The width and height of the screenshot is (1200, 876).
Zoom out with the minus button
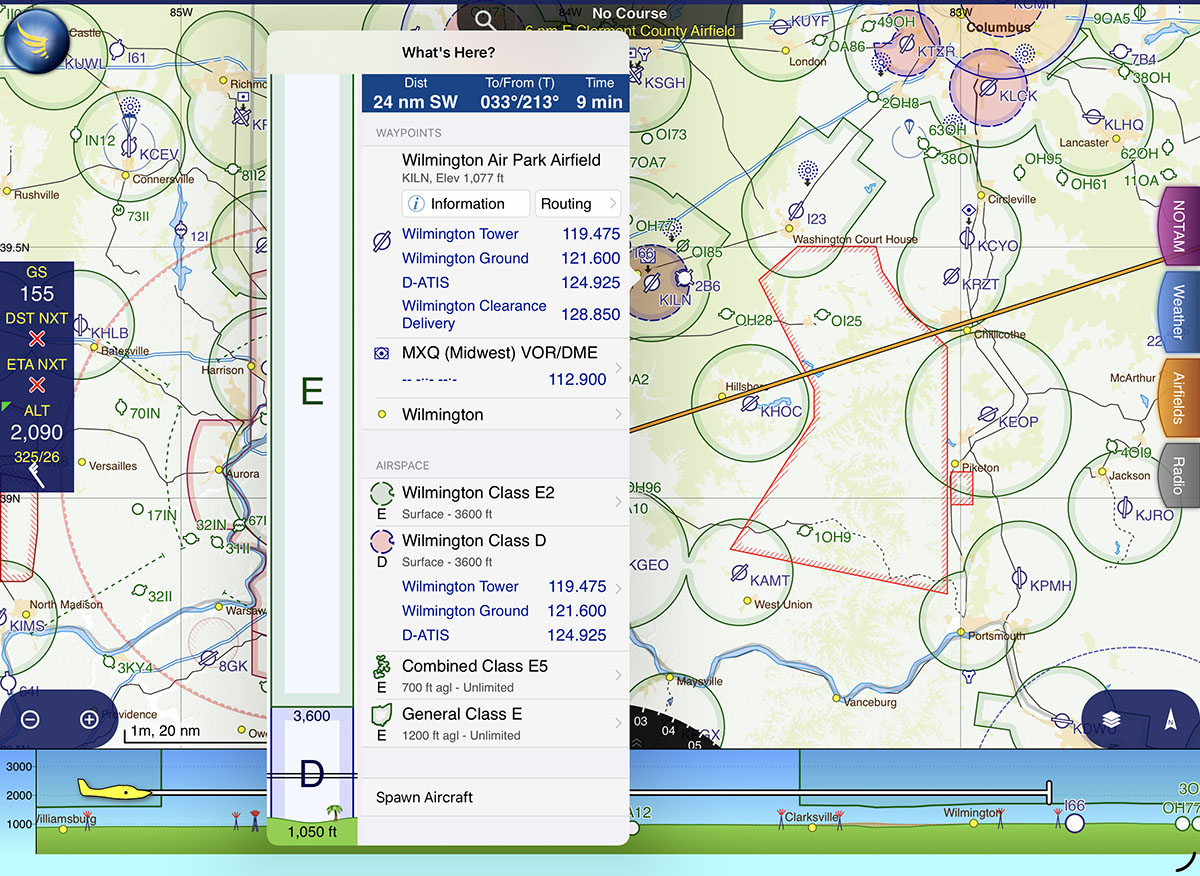[30, 719]
